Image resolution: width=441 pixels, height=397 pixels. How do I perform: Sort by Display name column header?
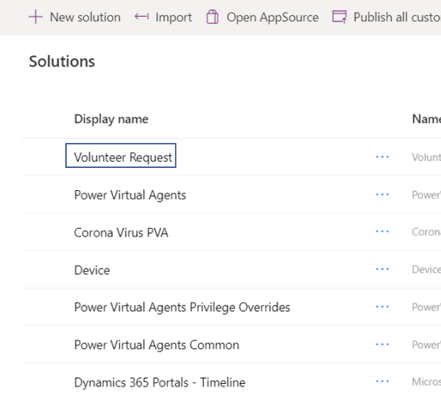(111, 119)
